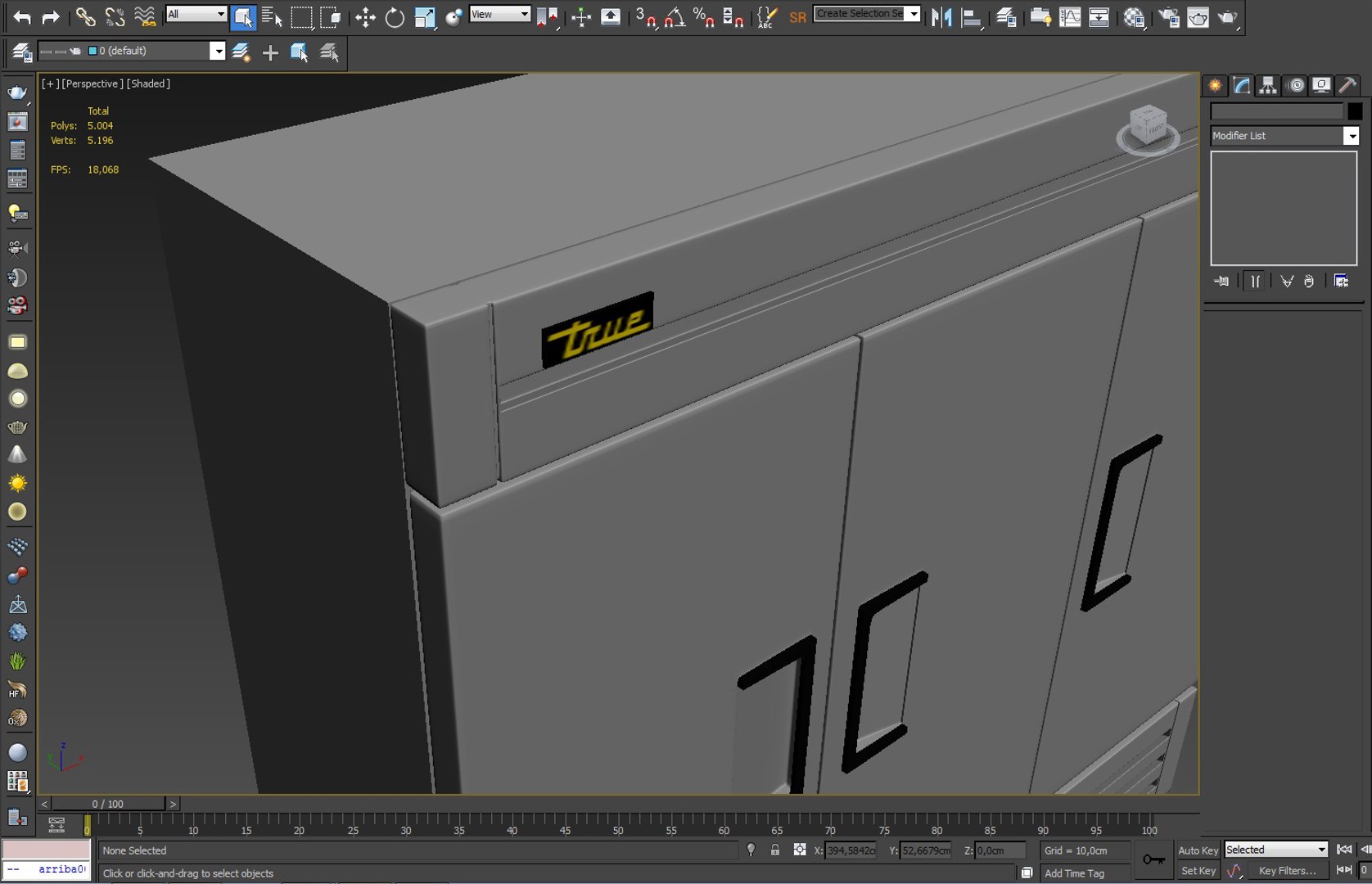Open the Curve Editor
This screenshot has width=1372, height=884.
click(x=1070, y=17)
